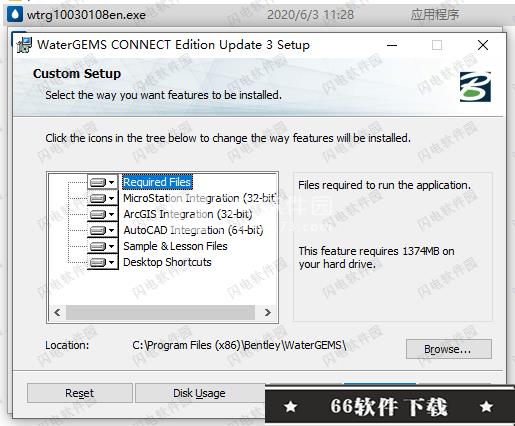Click the Reset button
This screenshot has height=426, width=515.
click(80, 393)
